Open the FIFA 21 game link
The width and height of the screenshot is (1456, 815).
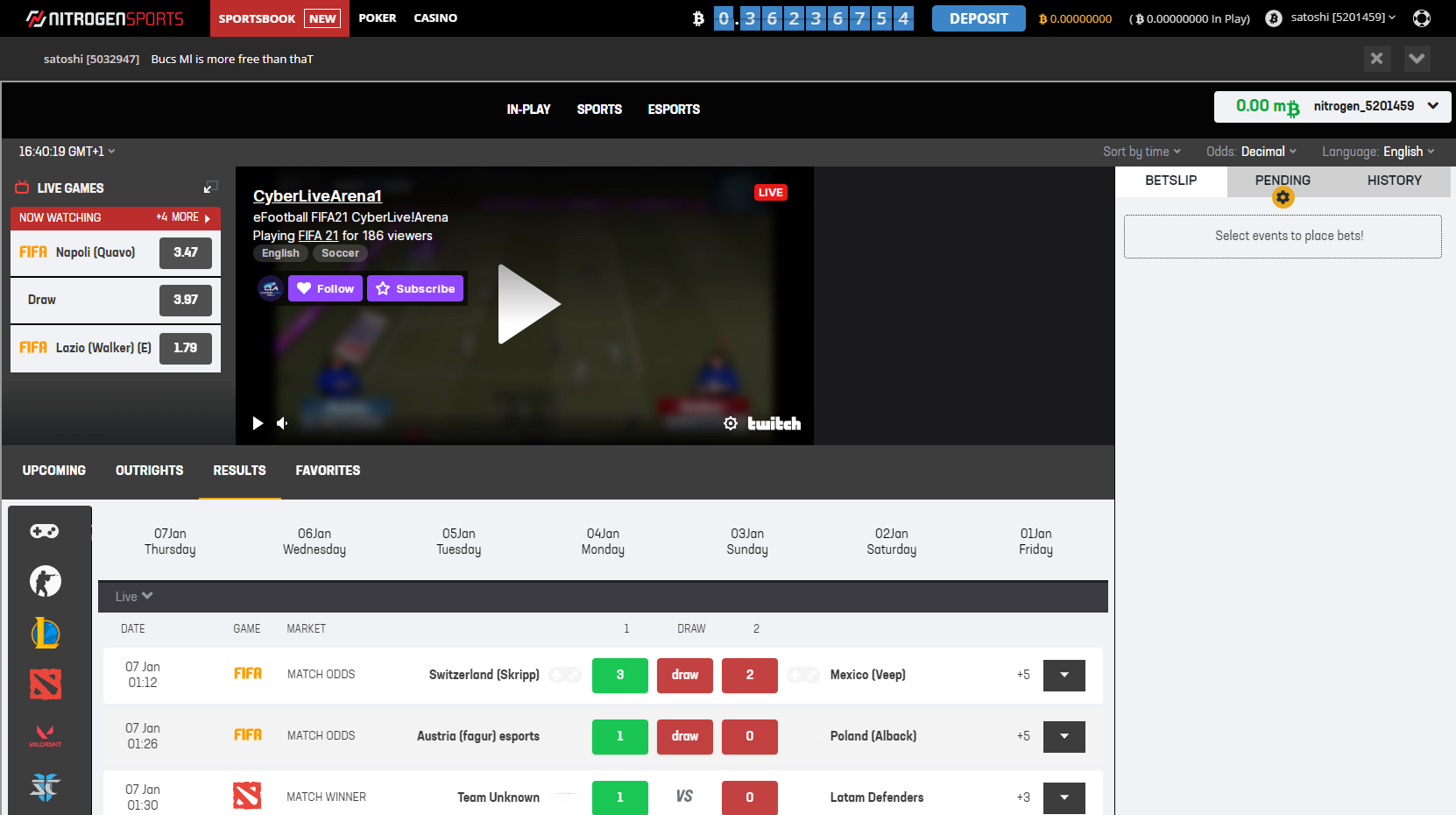pyautogui.click(x=318, y=236)
